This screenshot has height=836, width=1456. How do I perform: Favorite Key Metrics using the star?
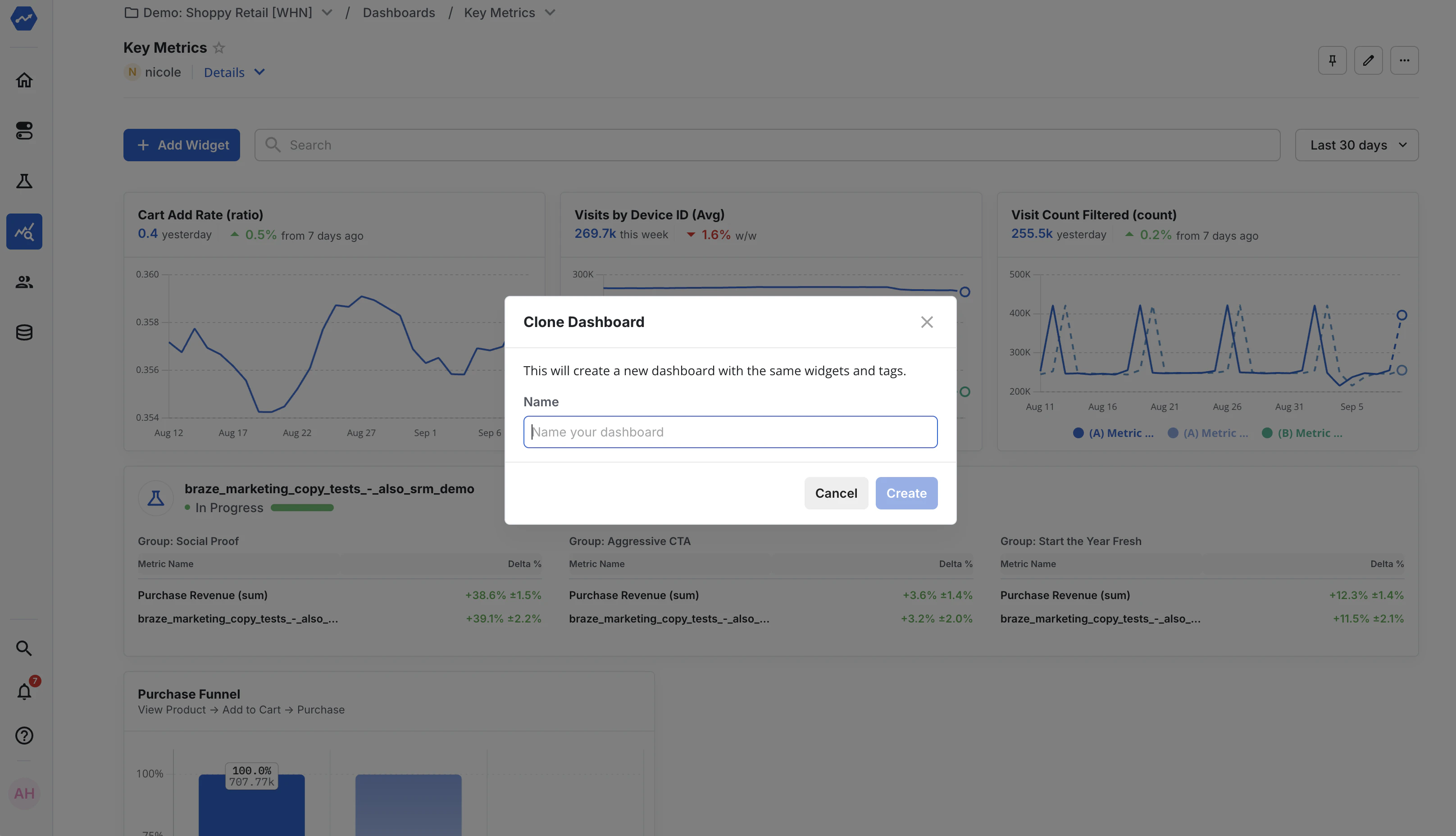(219, 48)
